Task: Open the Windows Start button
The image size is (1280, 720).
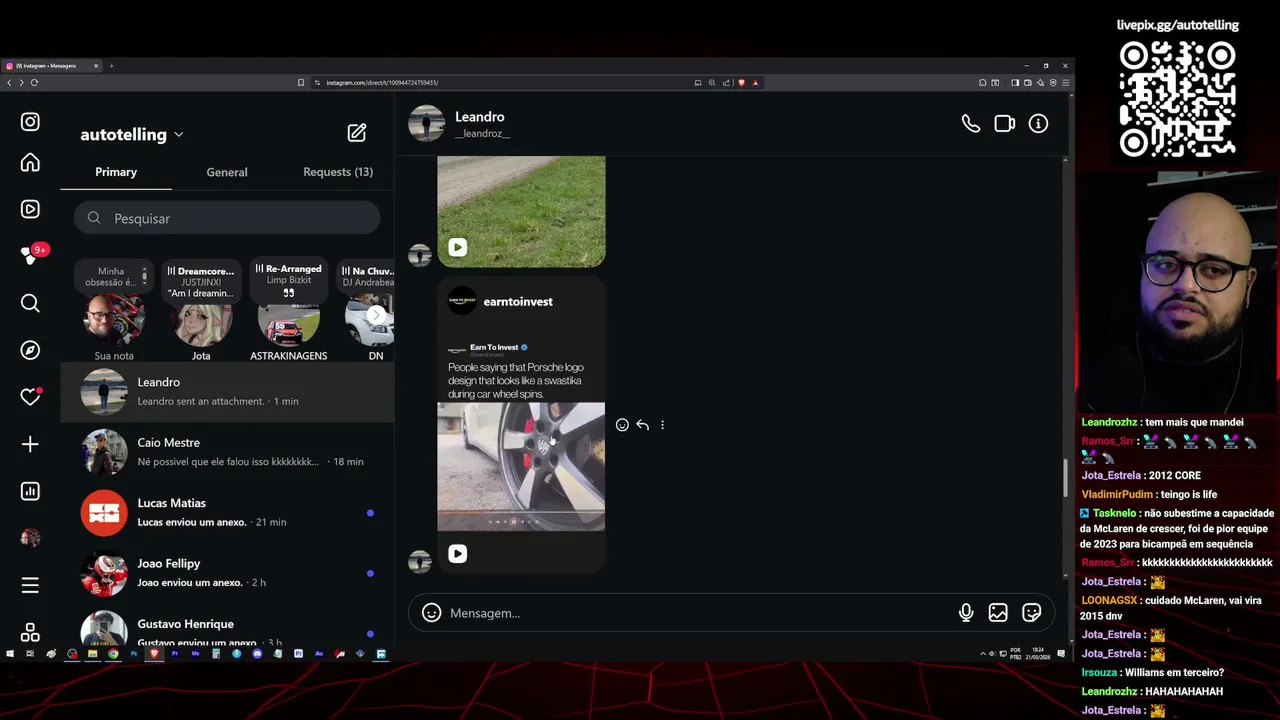Action: coord(10,654)
